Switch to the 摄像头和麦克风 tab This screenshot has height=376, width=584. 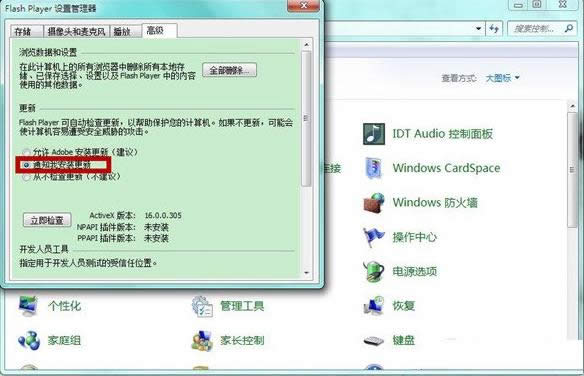[x=77, y=31]
